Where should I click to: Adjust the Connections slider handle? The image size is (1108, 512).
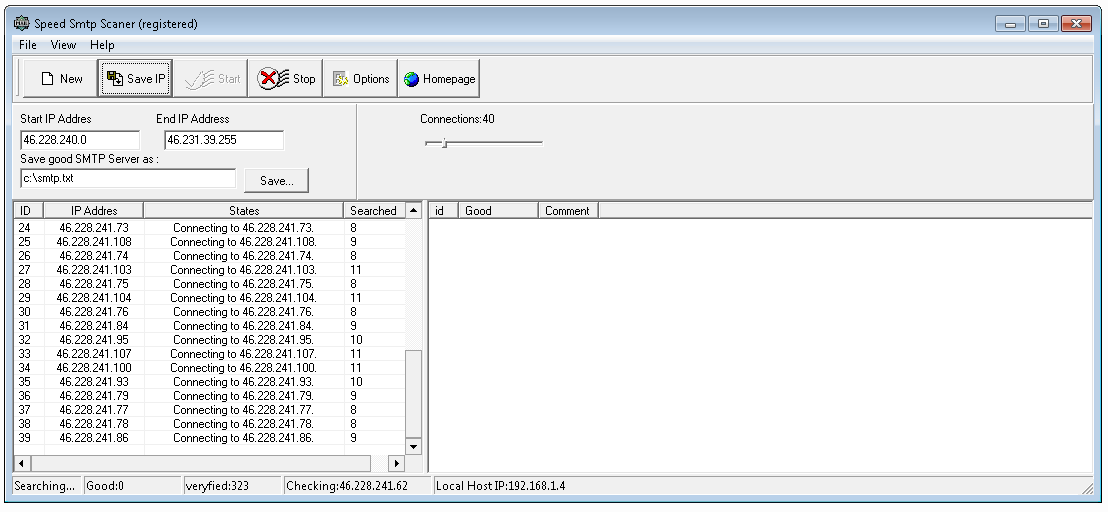pyautogui.click(x=443, y=143)
